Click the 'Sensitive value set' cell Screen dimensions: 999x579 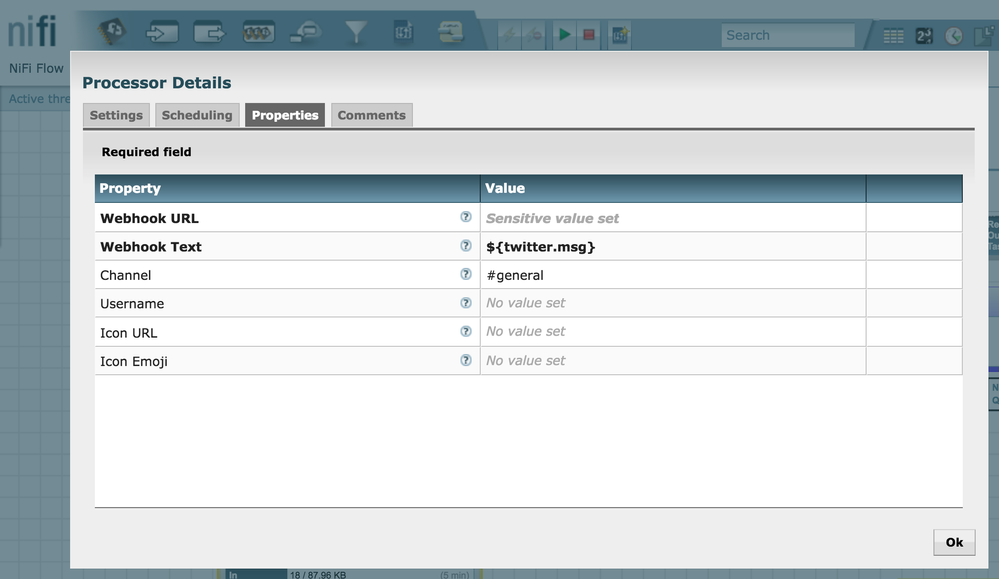[673, 218]
